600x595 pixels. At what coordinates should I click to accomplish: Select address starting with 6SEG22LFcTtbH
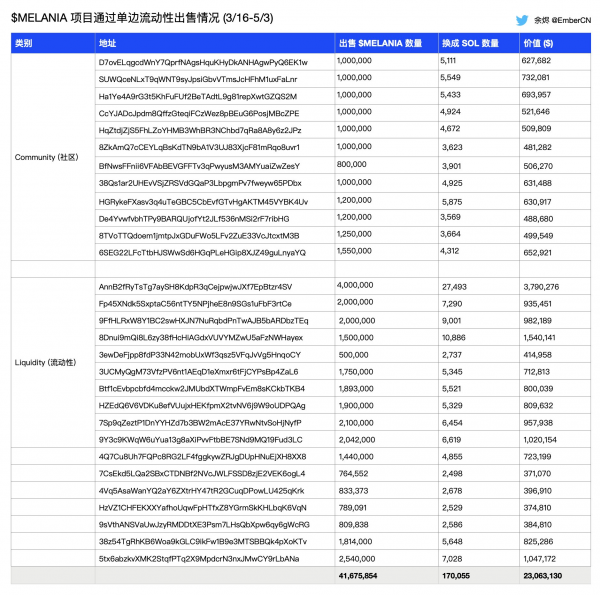pos(202,253)
